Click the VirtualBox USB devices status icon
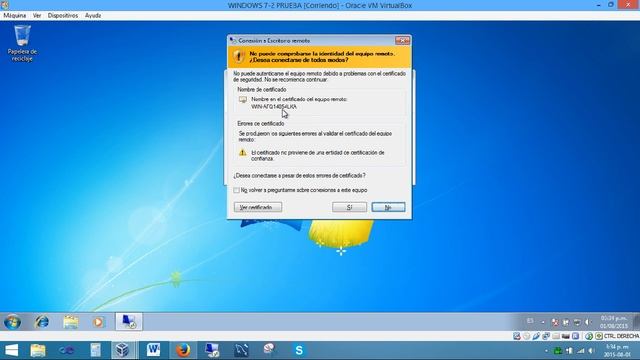The width and height of the screenshot is (640, 360). point(536,336)
